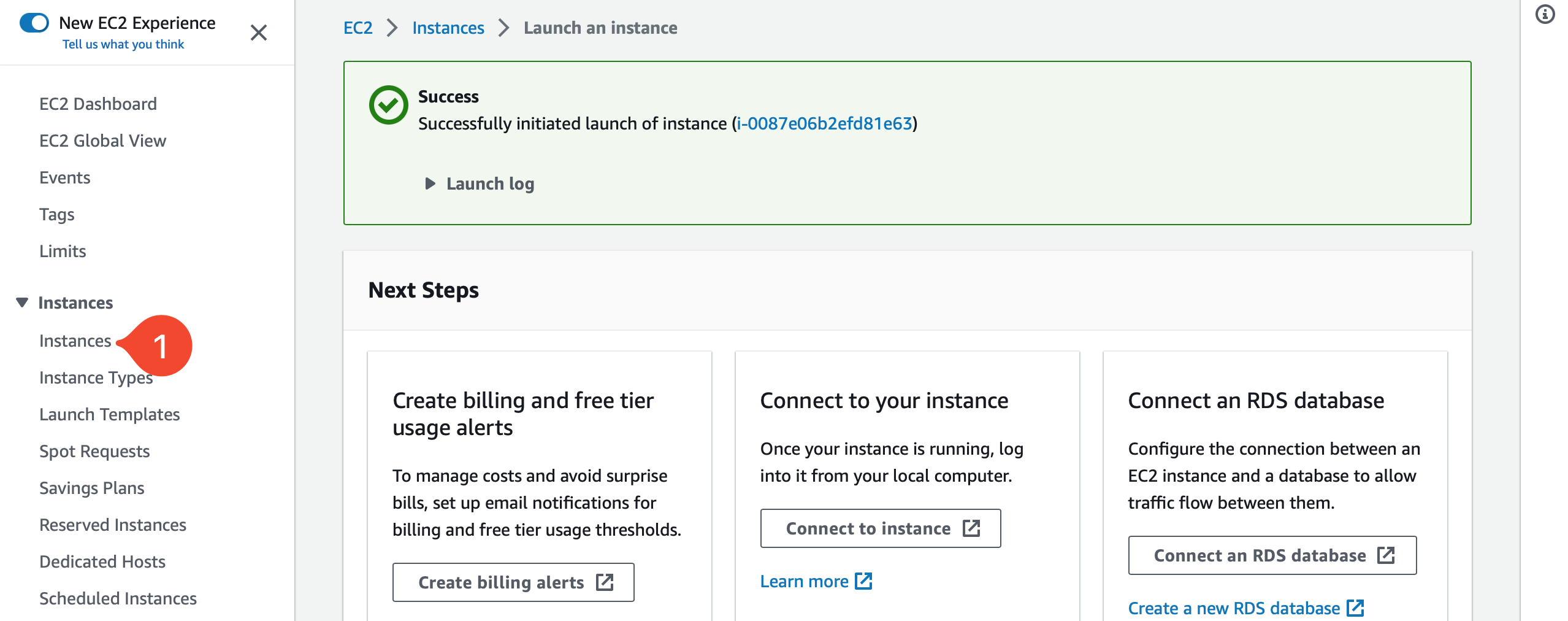Click the Create billing alerts button
This screenshot has height=621, width=1568.
click(513, 582)
